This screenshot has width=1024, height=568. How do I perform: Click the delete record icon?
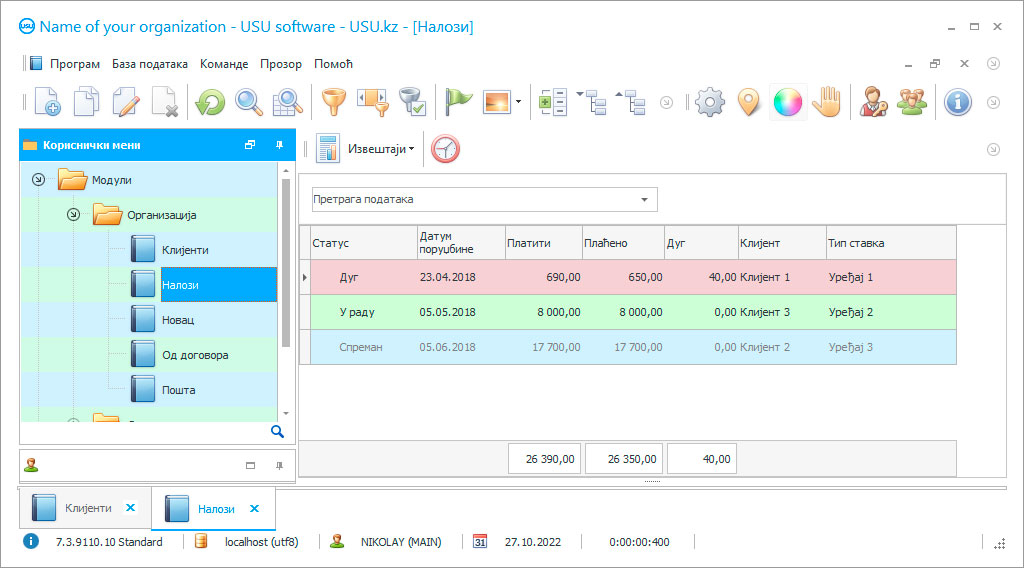(x=164, y=102)
